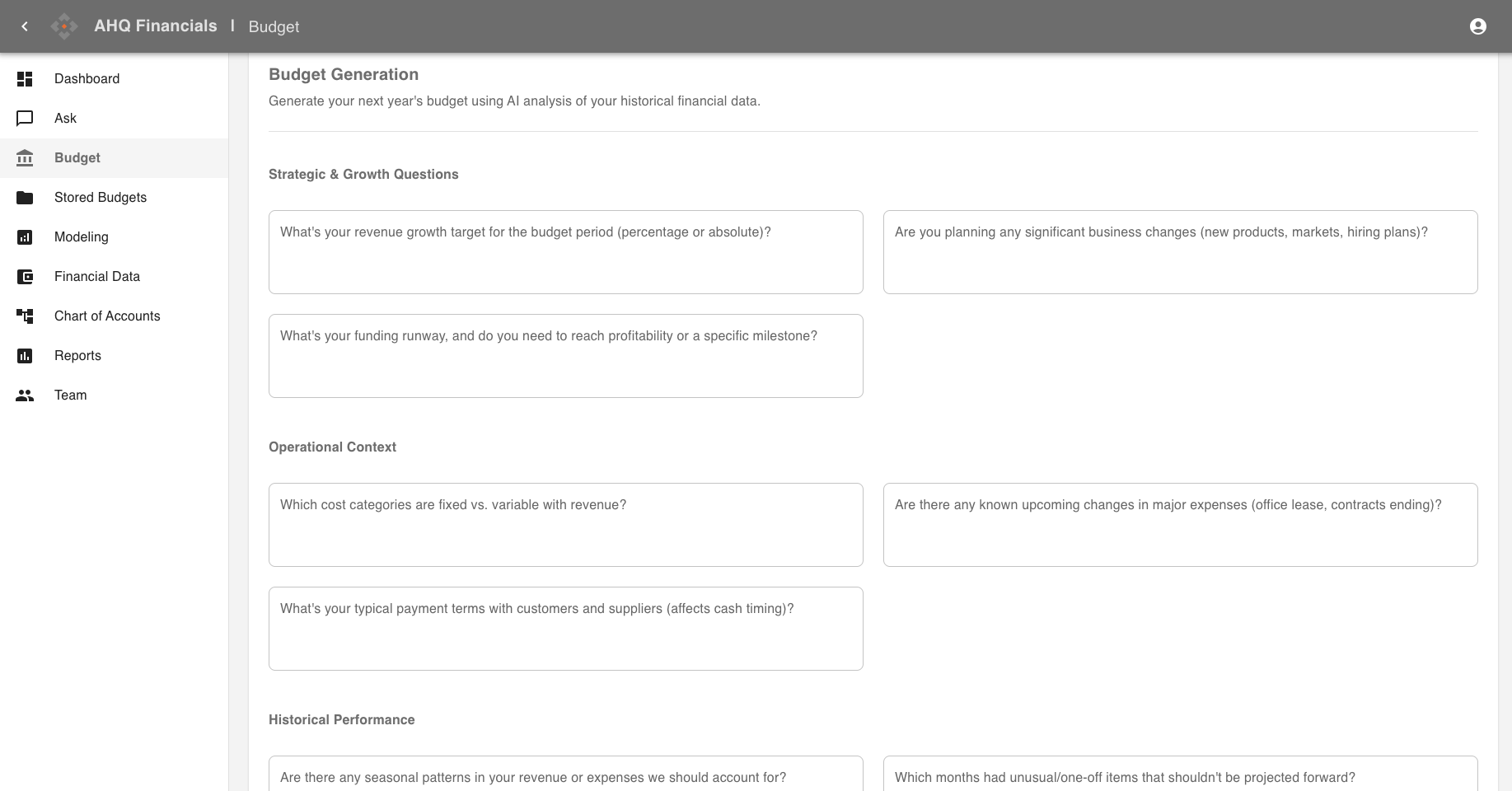The height and width of the screenshot is (791, 1512).
Task: Go to the Reports section
Action: [x=77, y=356]
